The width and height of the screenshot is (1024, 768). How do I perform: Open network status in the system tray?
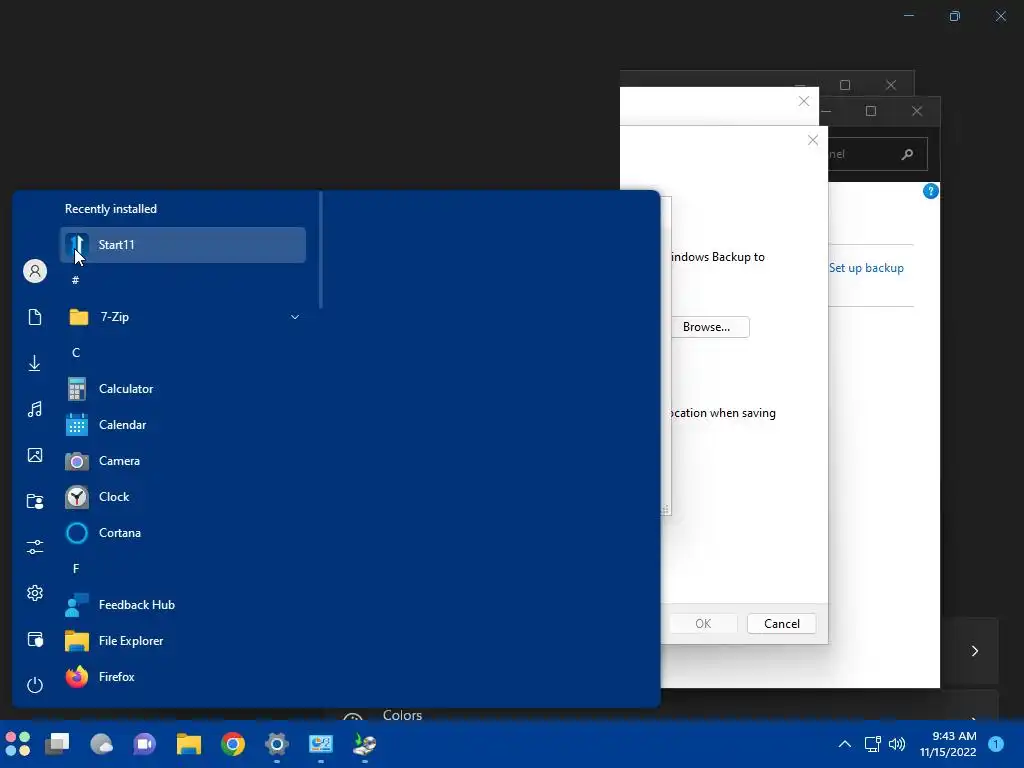pyautogui.click(x=872, y=744)
